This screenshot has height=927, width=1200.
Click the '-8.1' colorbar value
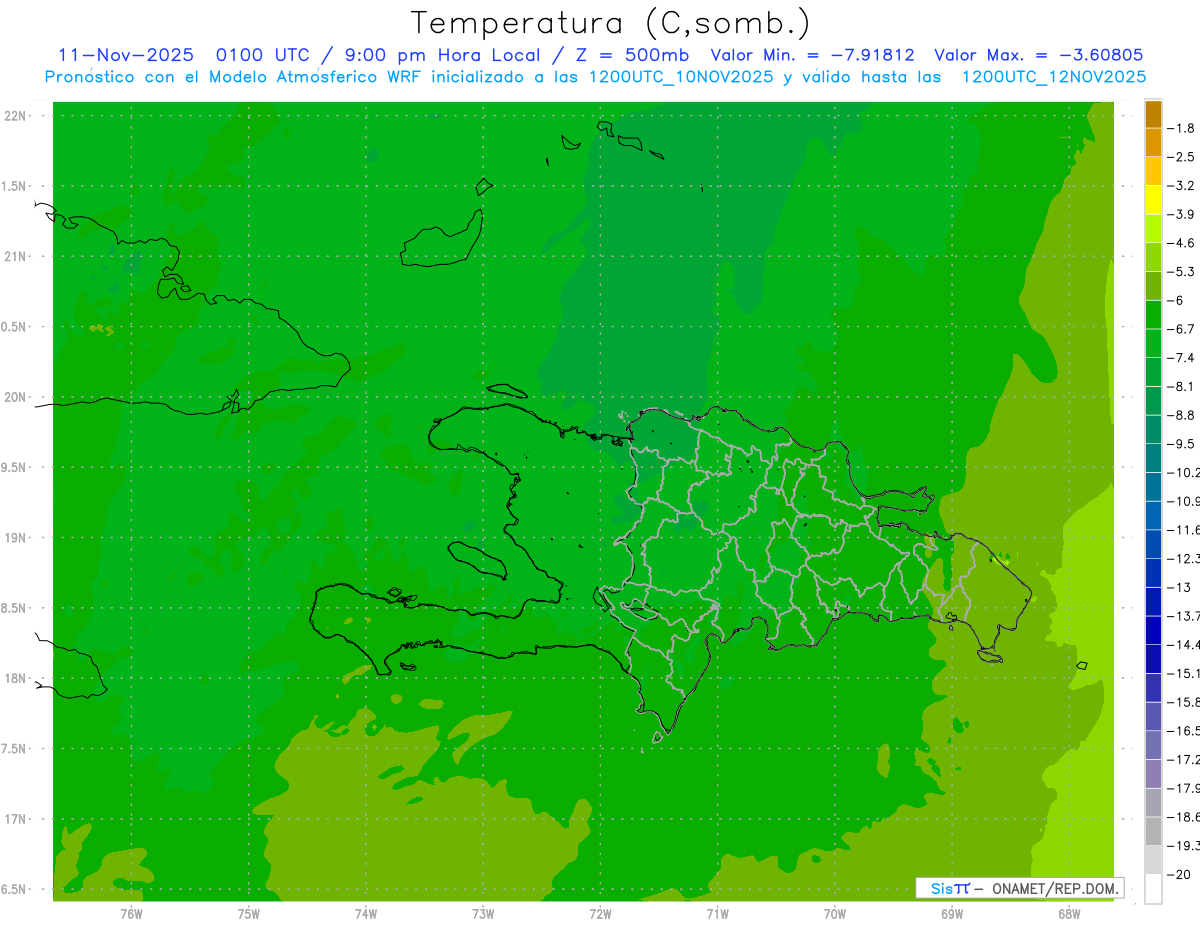1182,386
